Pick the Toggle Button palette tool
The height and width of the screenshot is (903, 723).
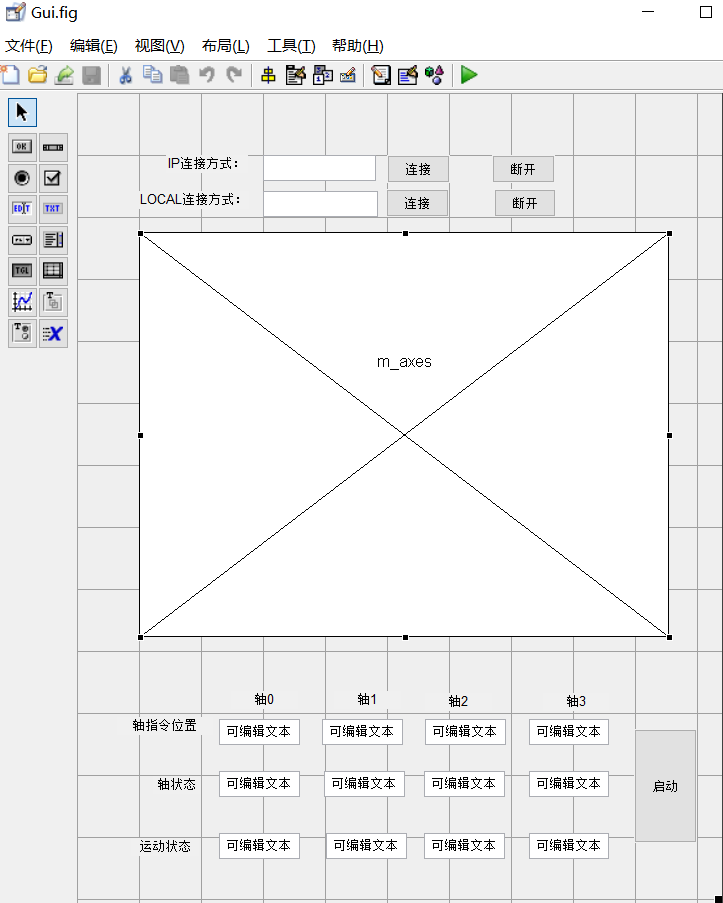tap(22, 271)
